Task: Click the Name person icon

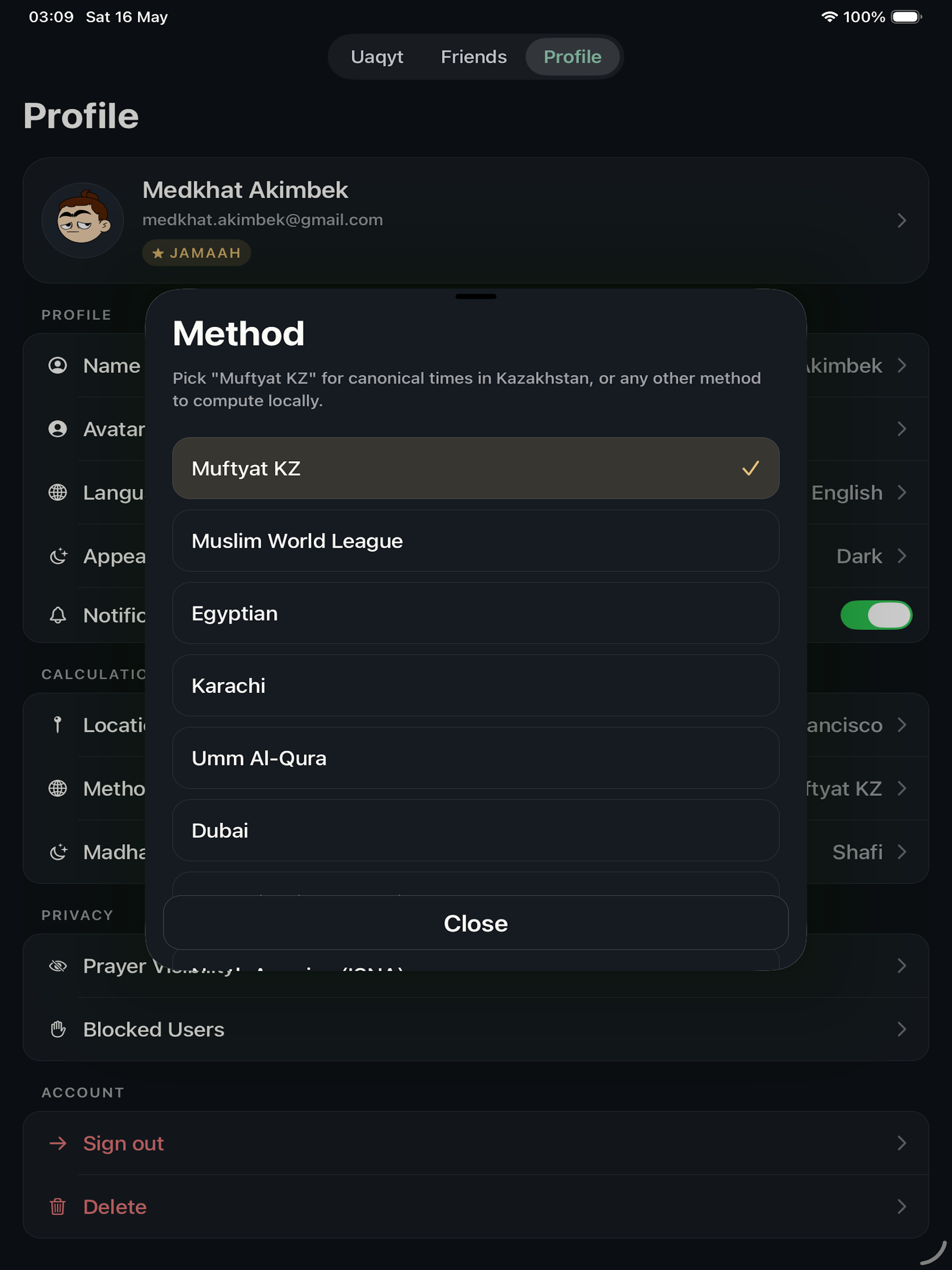Action: tap(58, 366)
